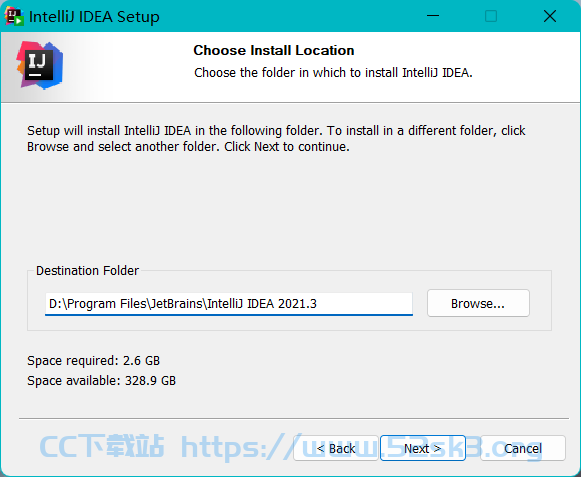
Task: Click the greyed-out maximize window icon
Action: tap(491, 16)
